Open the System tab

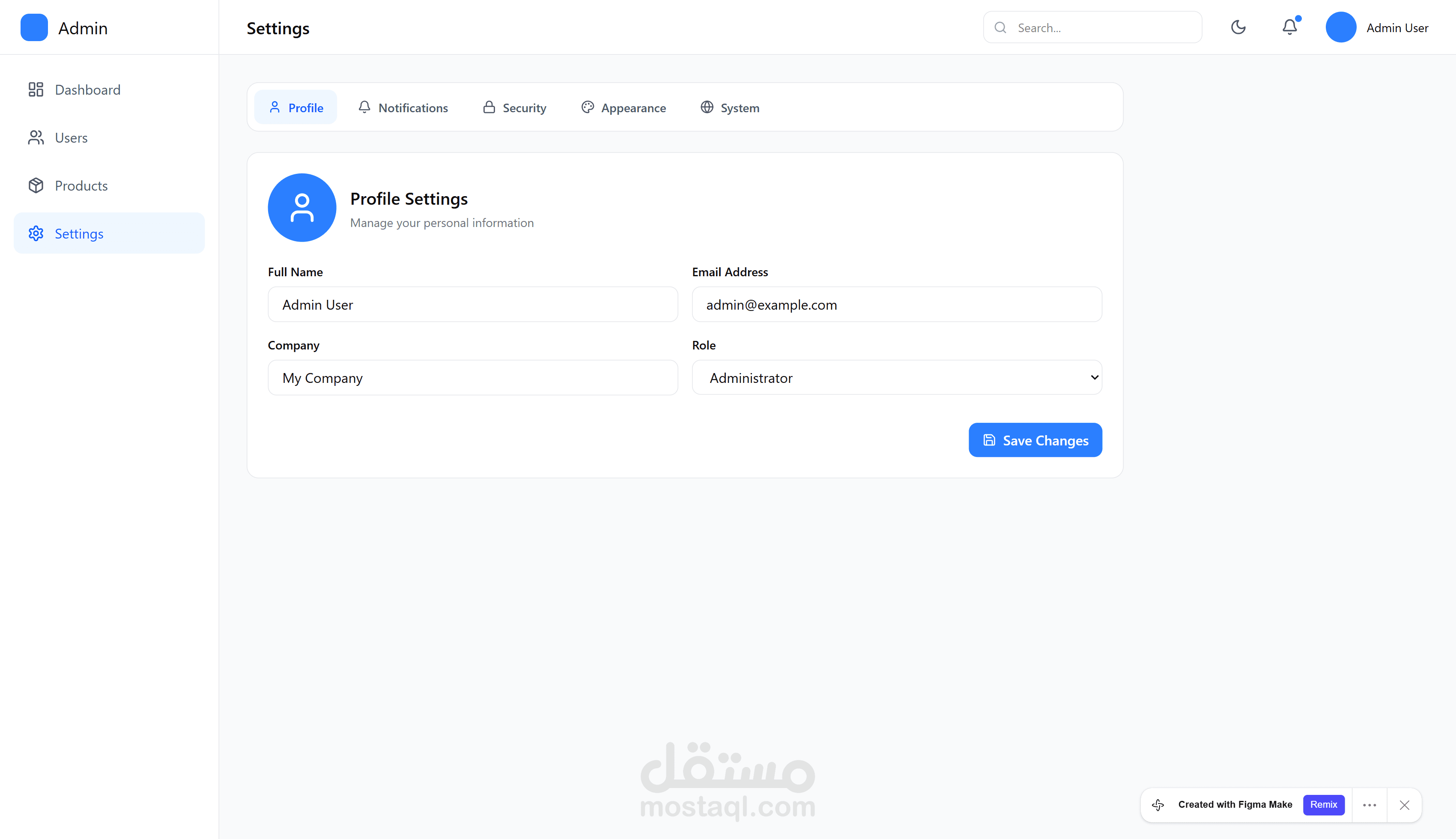point(730,108)
